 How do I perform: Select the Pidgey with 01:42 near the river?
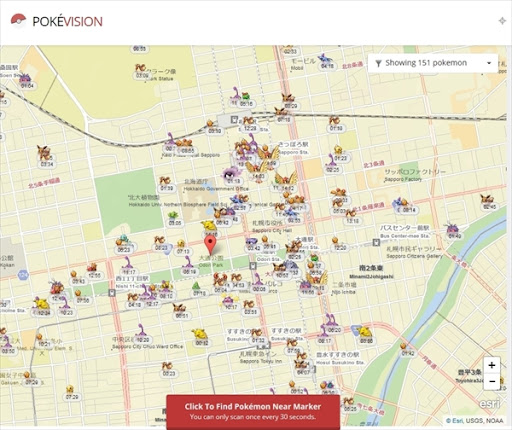(x=406, y=349)
